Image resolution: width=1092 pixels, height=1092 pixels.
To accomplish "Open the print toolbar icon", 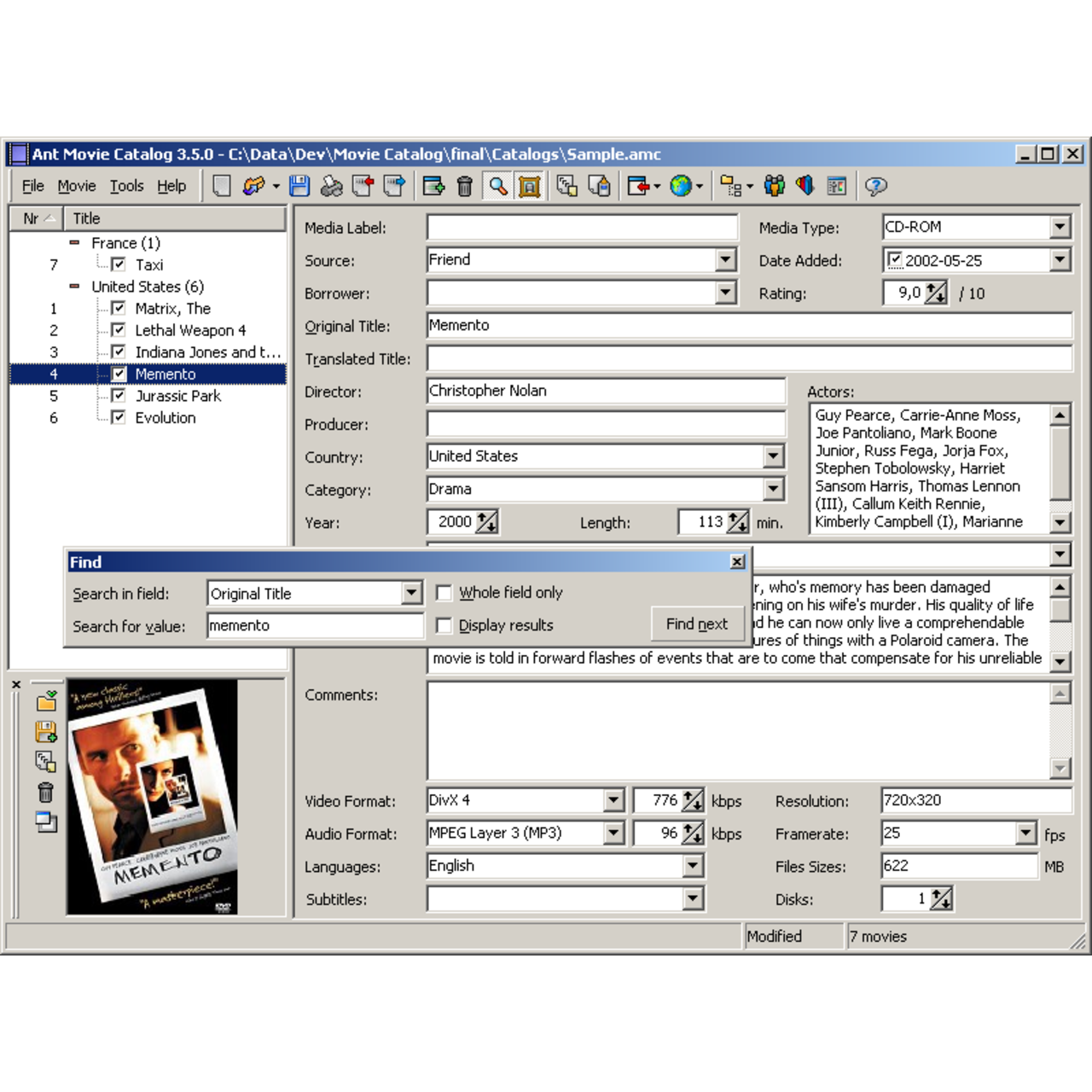I will pos(330,186).
